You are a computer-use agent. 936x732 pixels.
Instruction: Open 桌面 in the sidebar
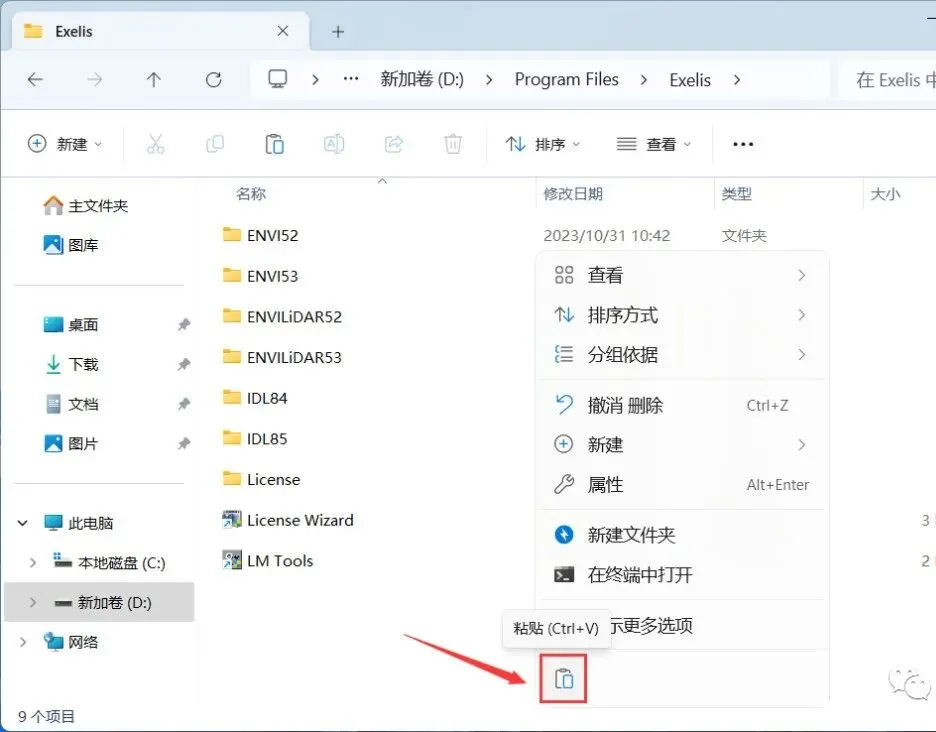pos(71,324)
